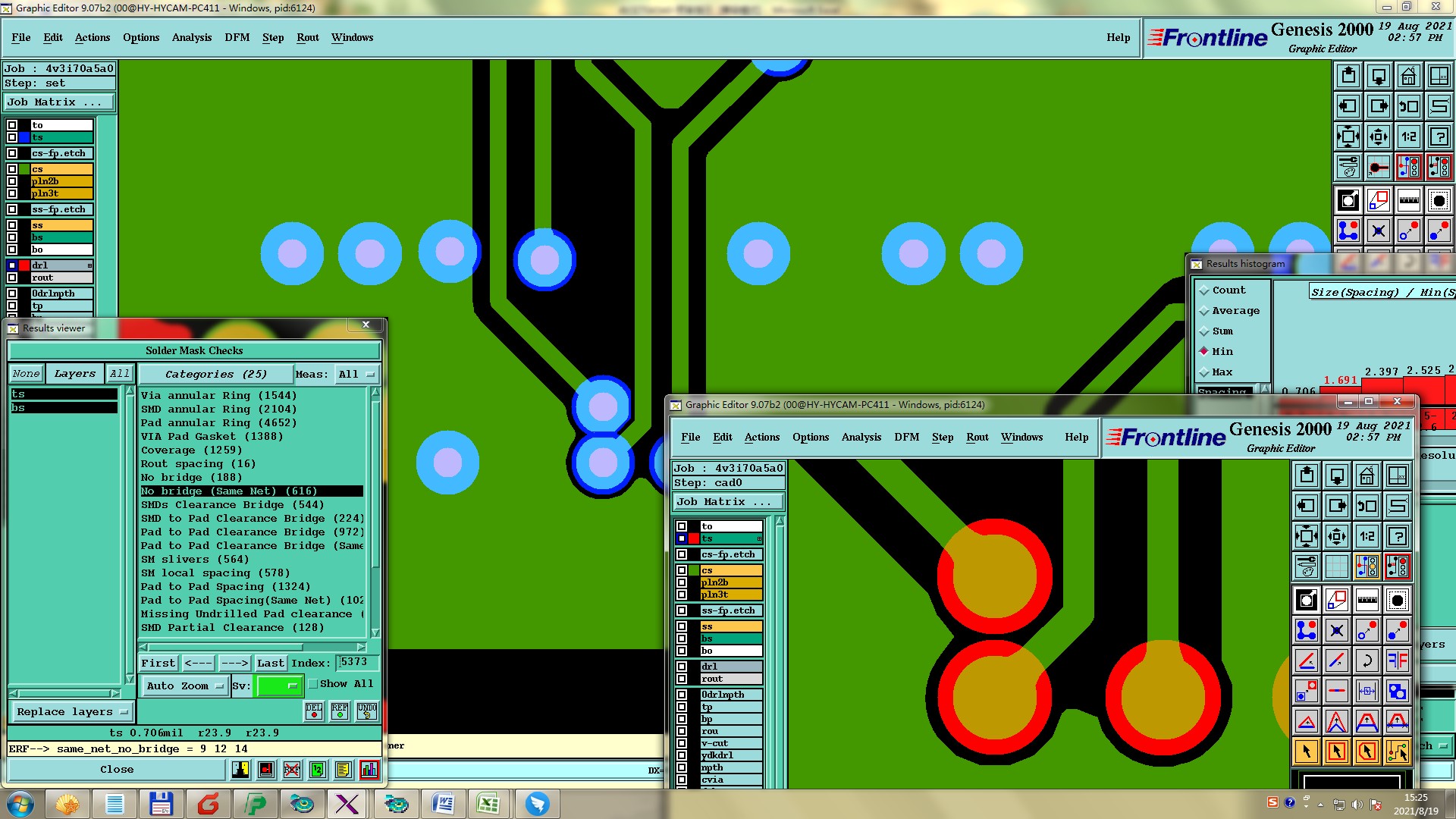Click the pan left arrow icon

[1348, 106]
